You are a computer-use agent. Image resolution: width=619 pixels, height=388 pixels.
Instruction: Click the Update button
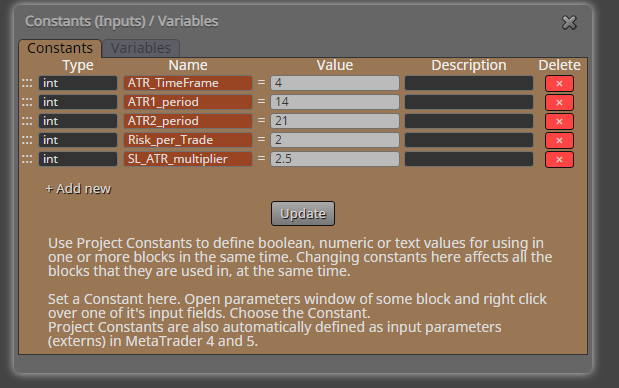(303, 214)
